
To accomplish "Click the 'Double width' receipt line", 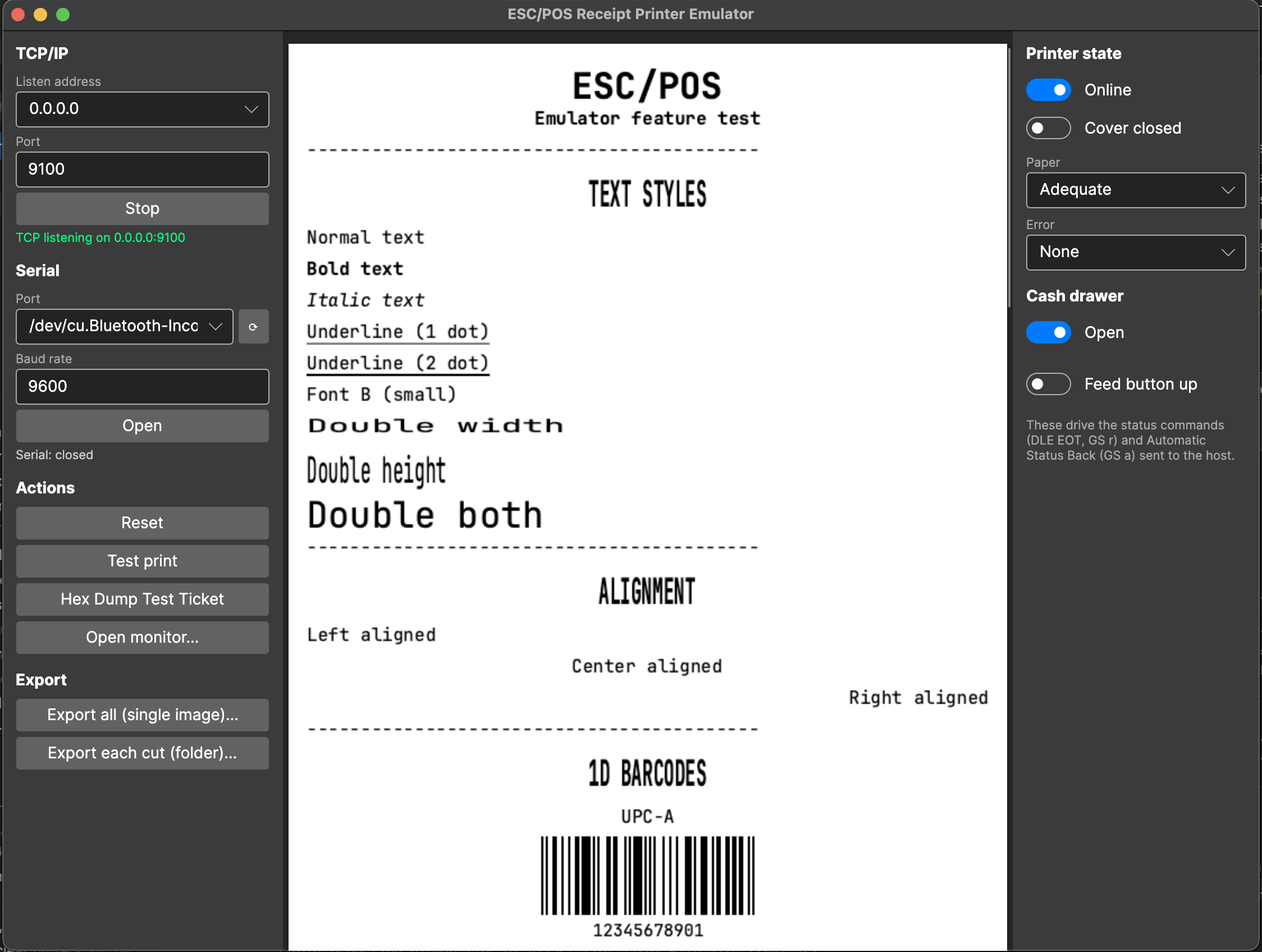I will click(436, 425).
